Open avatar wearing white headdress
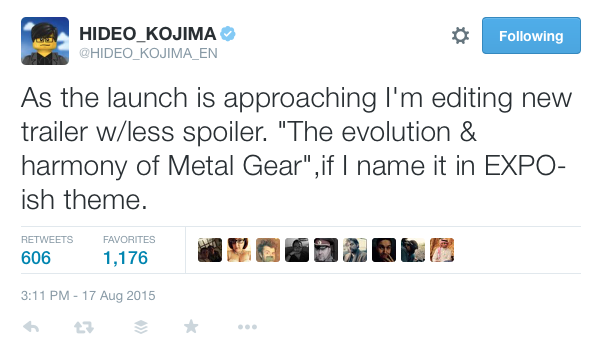The image size is (601, 364). click(442, 250)
